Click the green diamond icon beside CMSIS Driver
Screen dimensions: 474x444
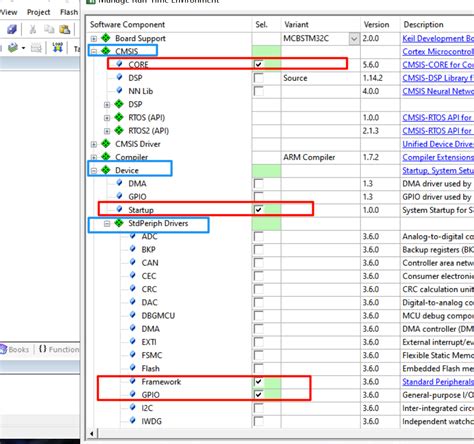click(x=106, y=144)
